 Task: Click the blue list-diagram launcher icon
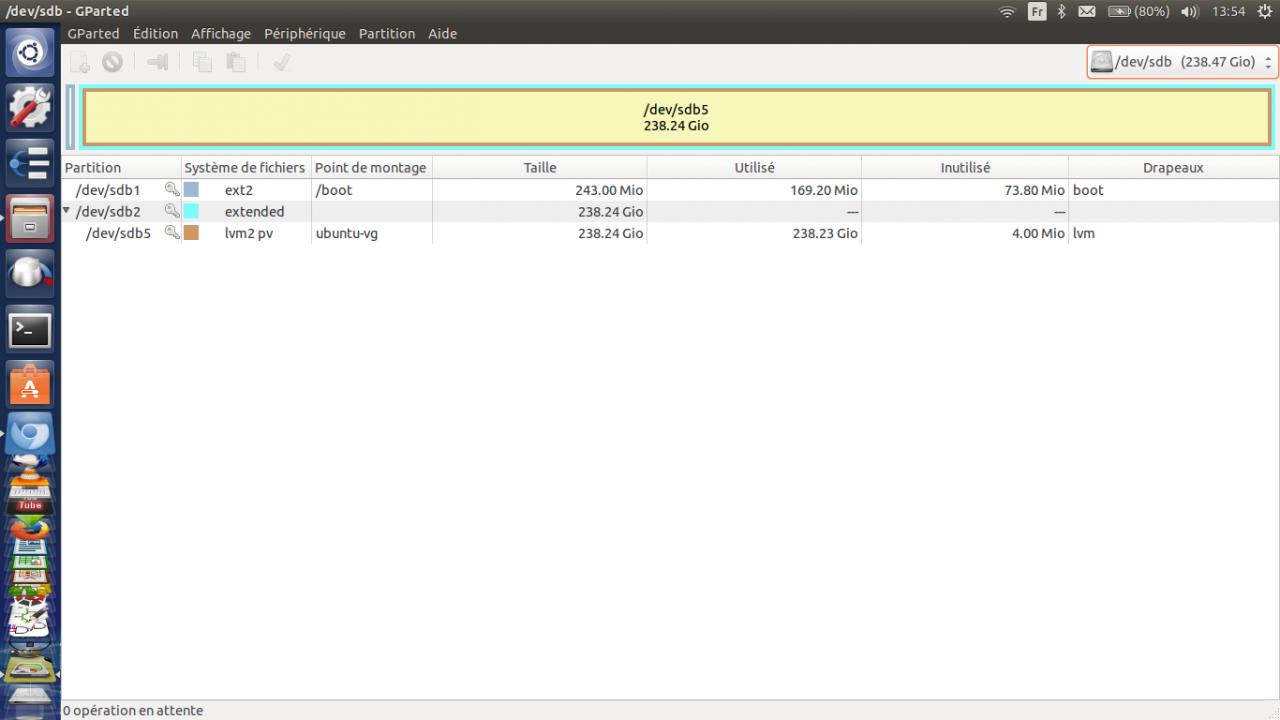pyautogui.click(x=30, y=162)
